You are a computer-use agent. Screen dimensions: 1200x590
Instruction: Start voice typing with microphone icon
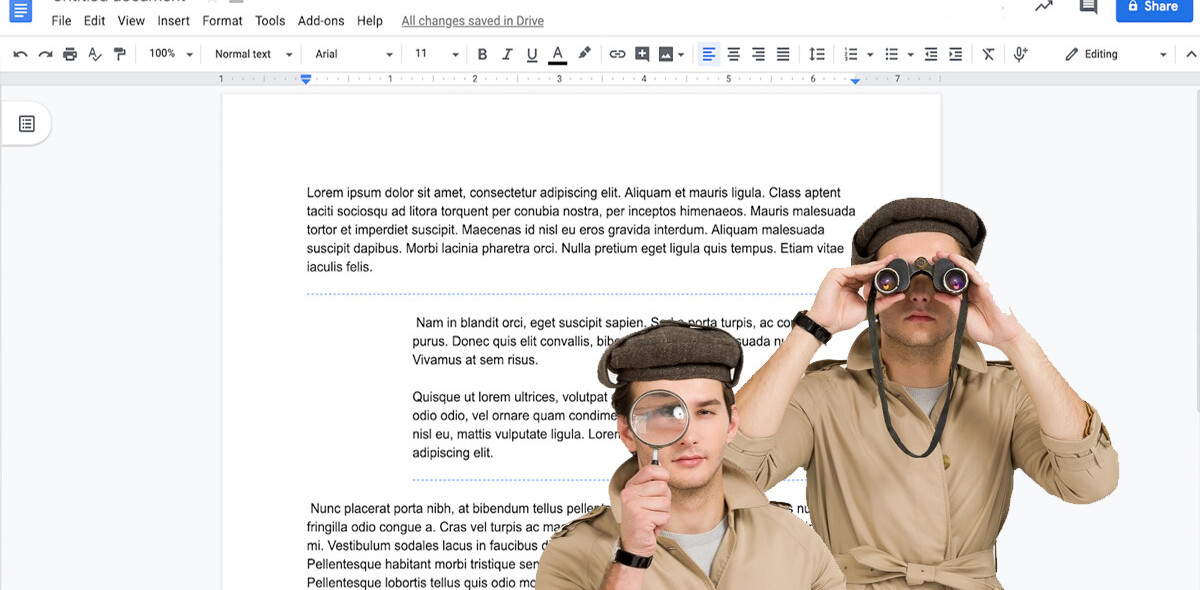point(1020,54)
